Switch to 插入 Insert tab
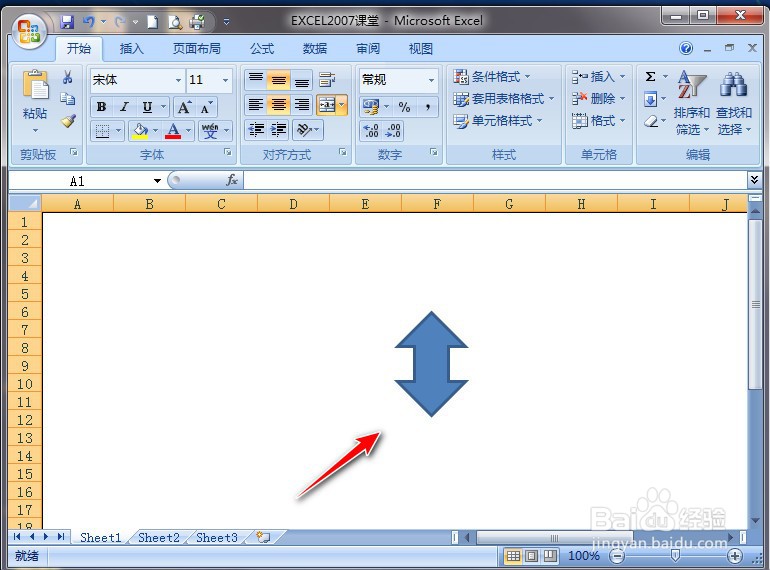Viewport: 770px width, 570px height. click(x=131, y=48)
